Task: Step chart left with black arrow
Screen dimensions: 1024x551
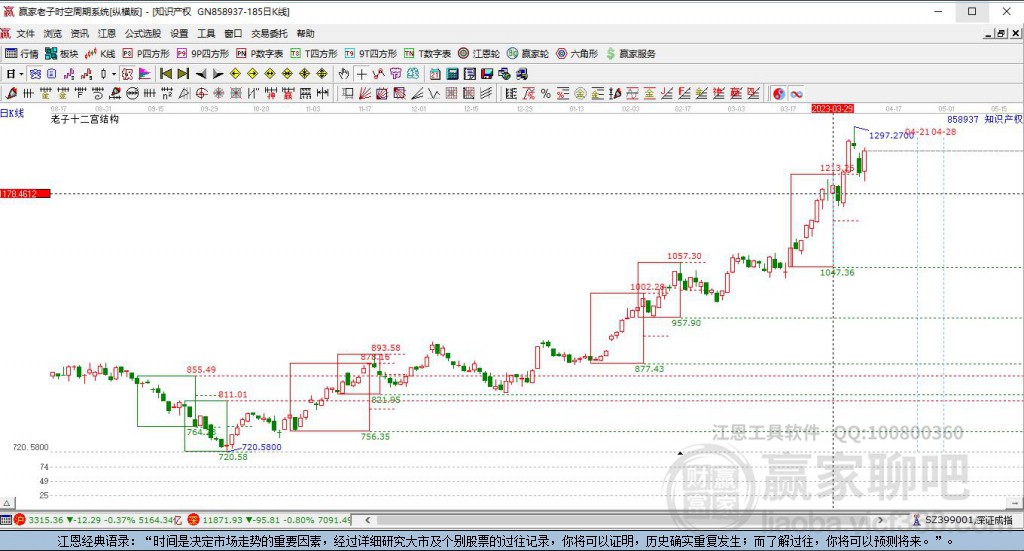Action: point(200,74)
